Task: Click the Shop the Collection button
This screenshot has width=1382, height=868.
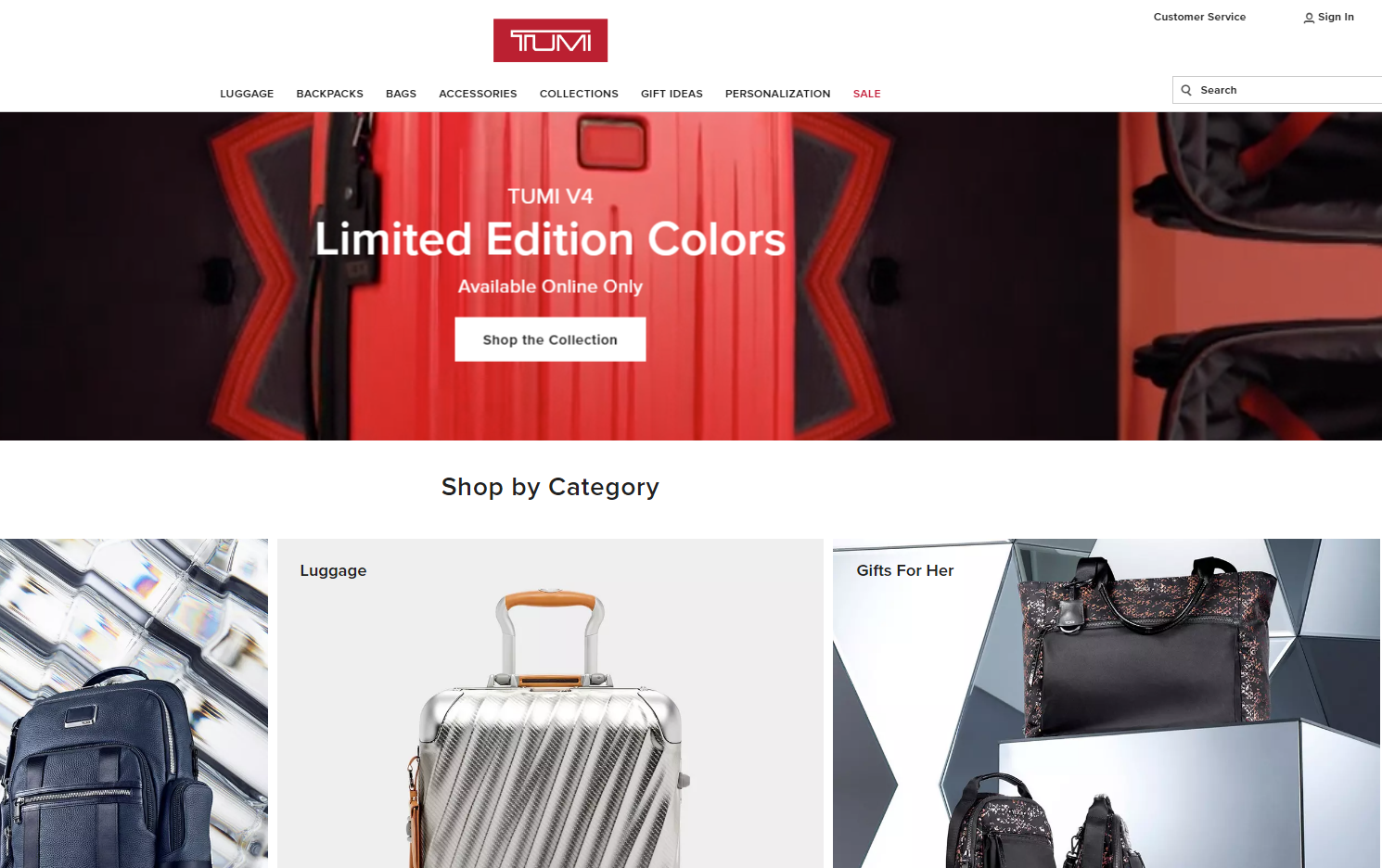Action: point(550,339)
